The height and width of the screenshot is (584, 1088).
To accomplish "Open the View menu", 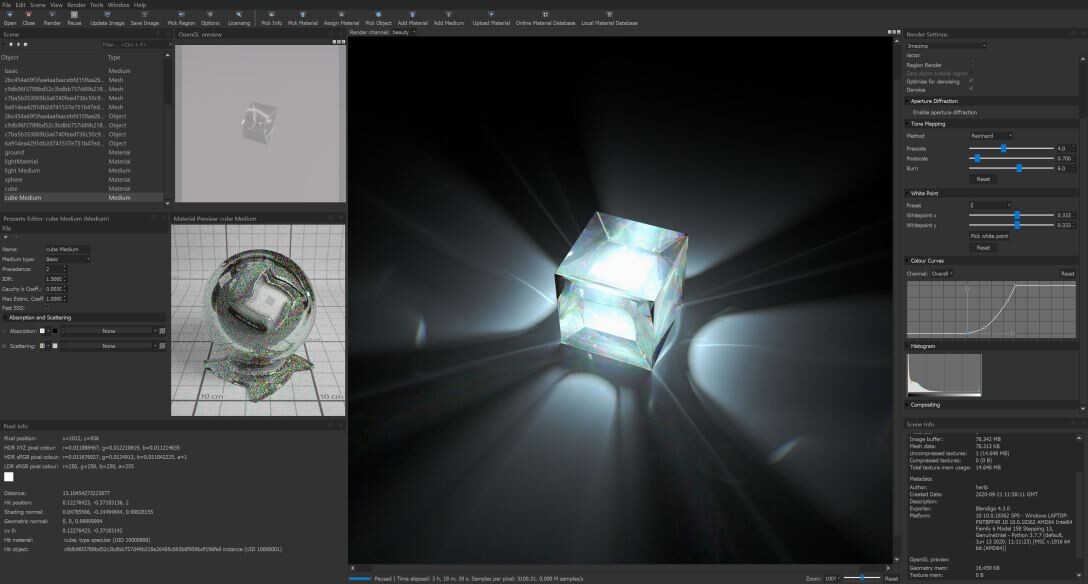I will coord(56,5).
